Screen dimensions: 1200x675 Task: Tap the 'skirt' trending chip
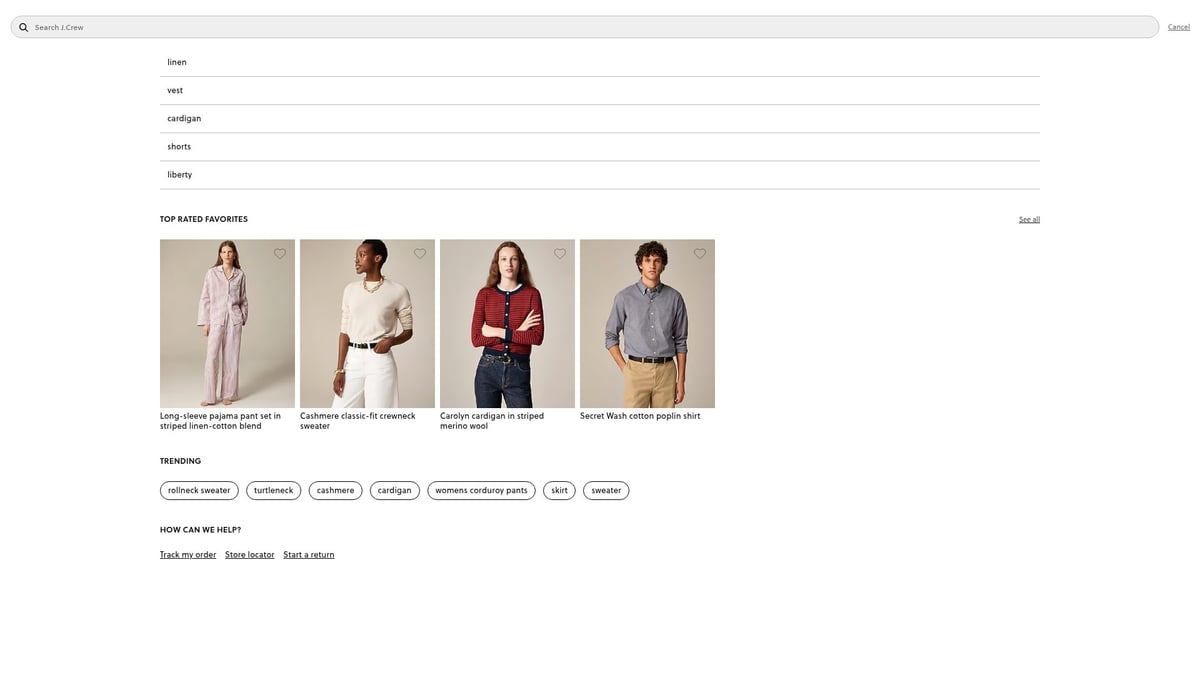[559, 490]
